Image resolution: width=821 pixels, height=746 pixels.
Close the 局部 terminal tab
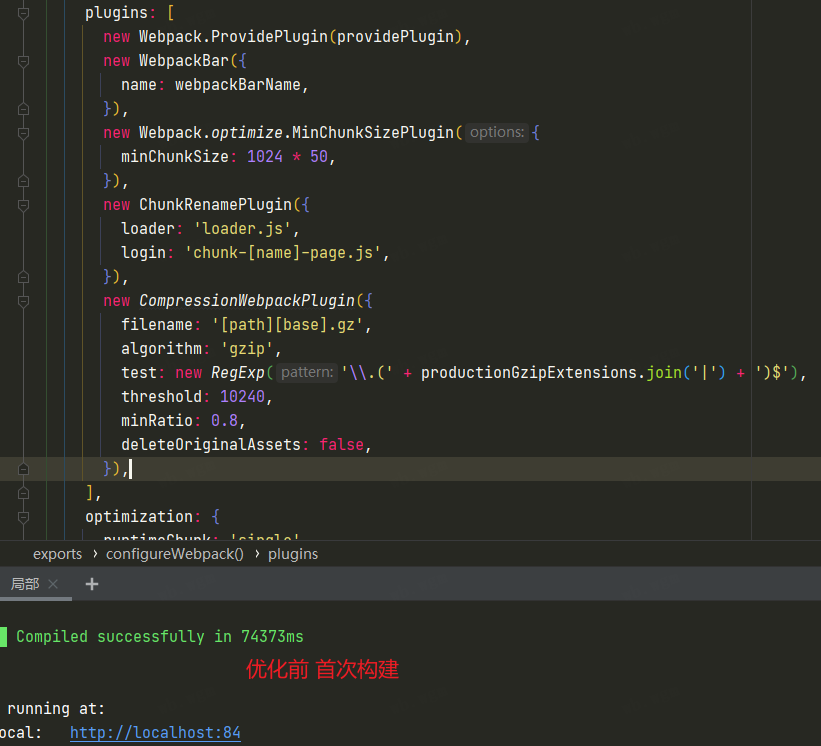(x=53, y=584)
